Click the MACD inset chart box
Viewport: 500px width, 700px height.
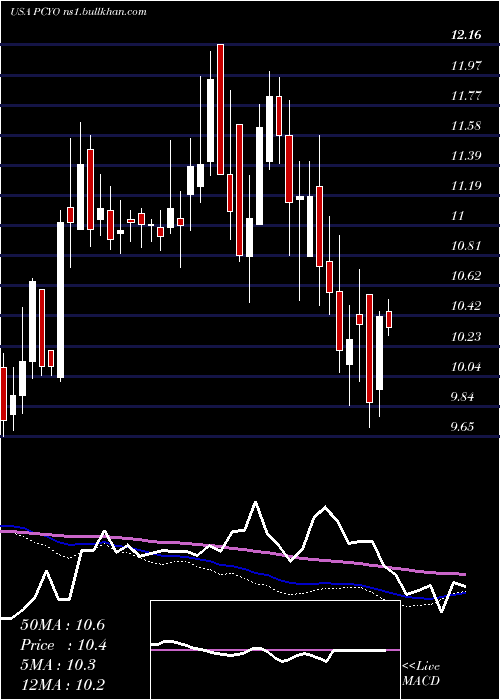click(x=275, y=650)
